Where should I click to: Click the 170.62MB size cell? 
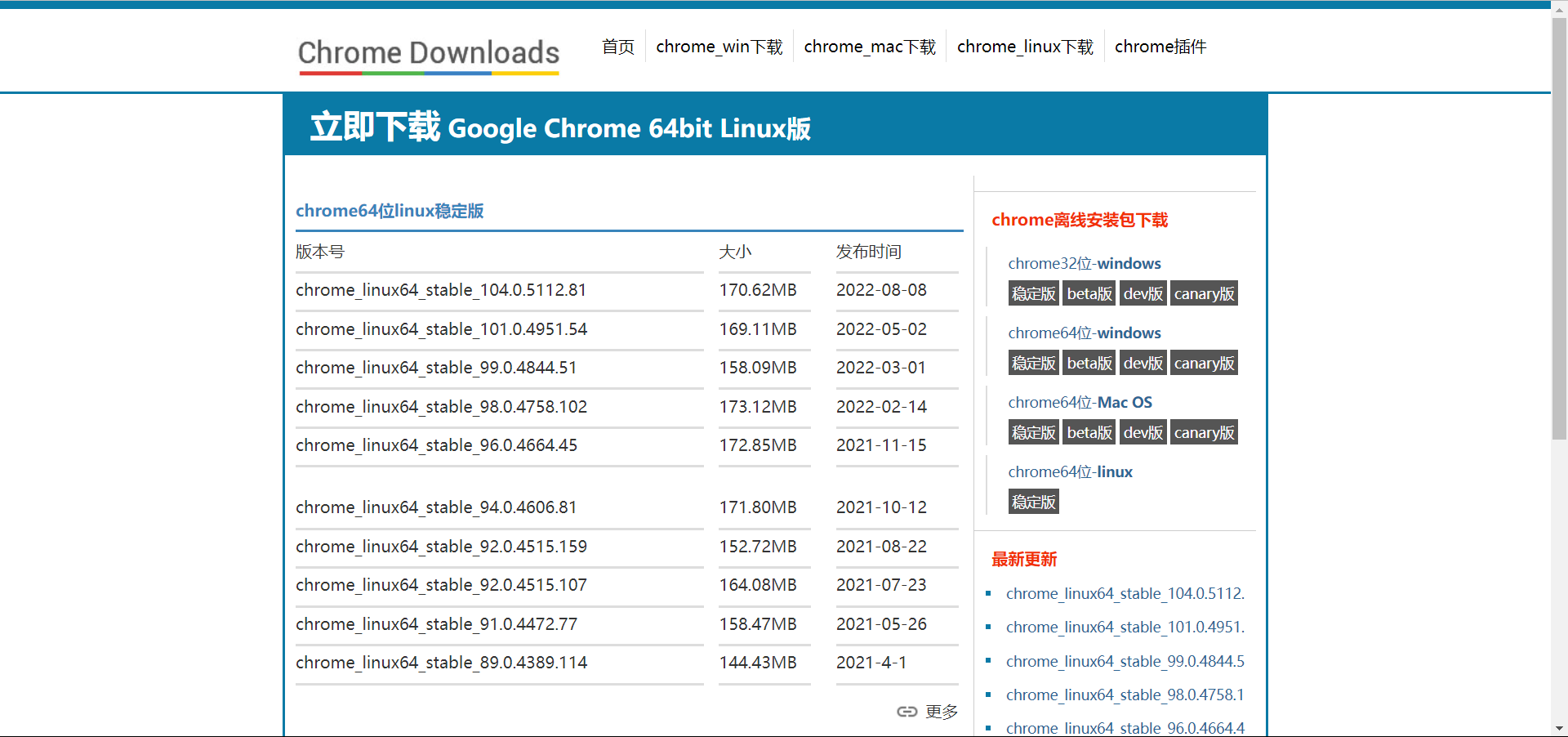(758, 290)
